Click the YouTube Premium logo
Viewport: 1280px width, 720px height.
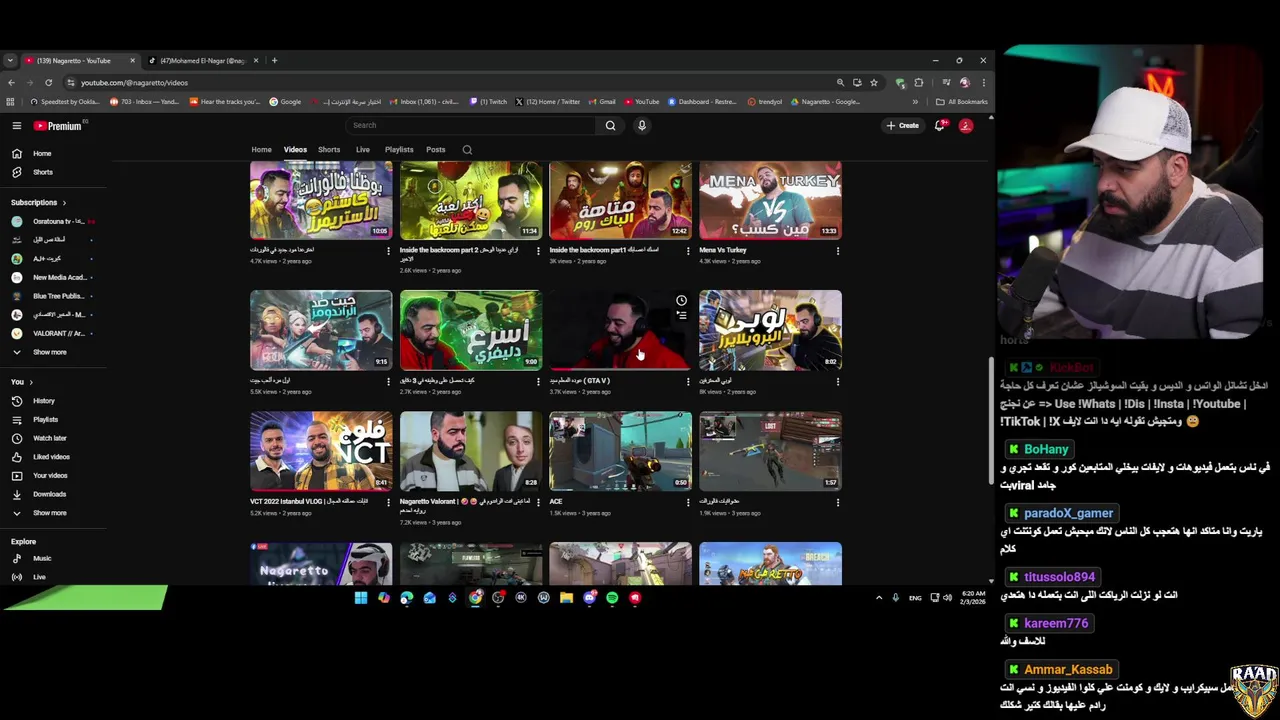tap(58, 126)
